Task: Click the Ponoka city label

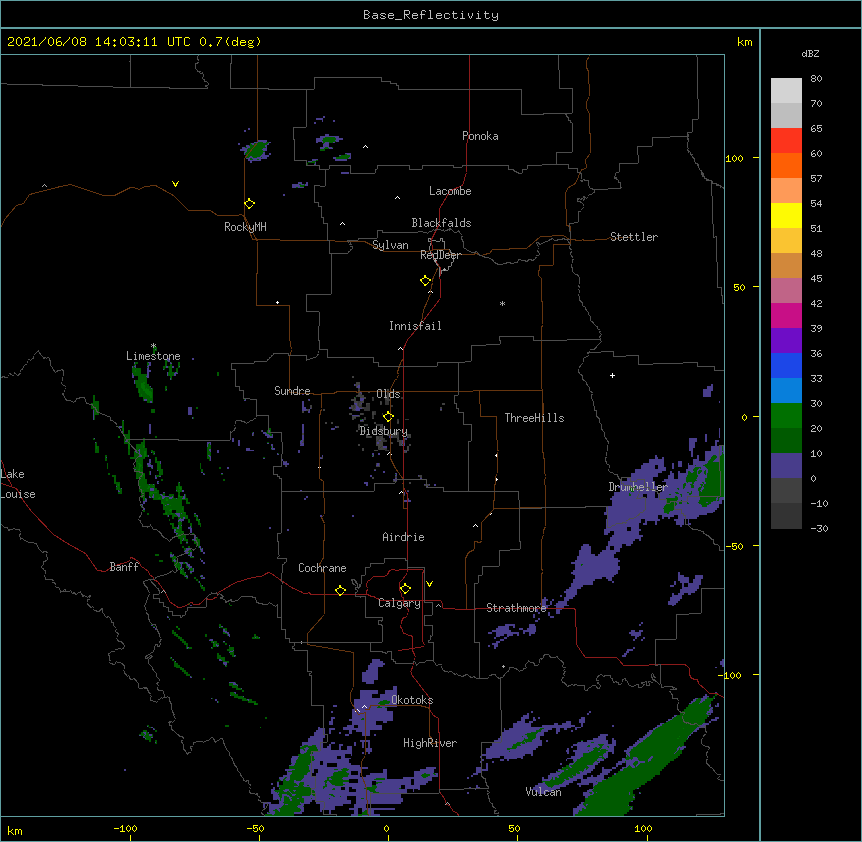Action: tap(480, 136)
